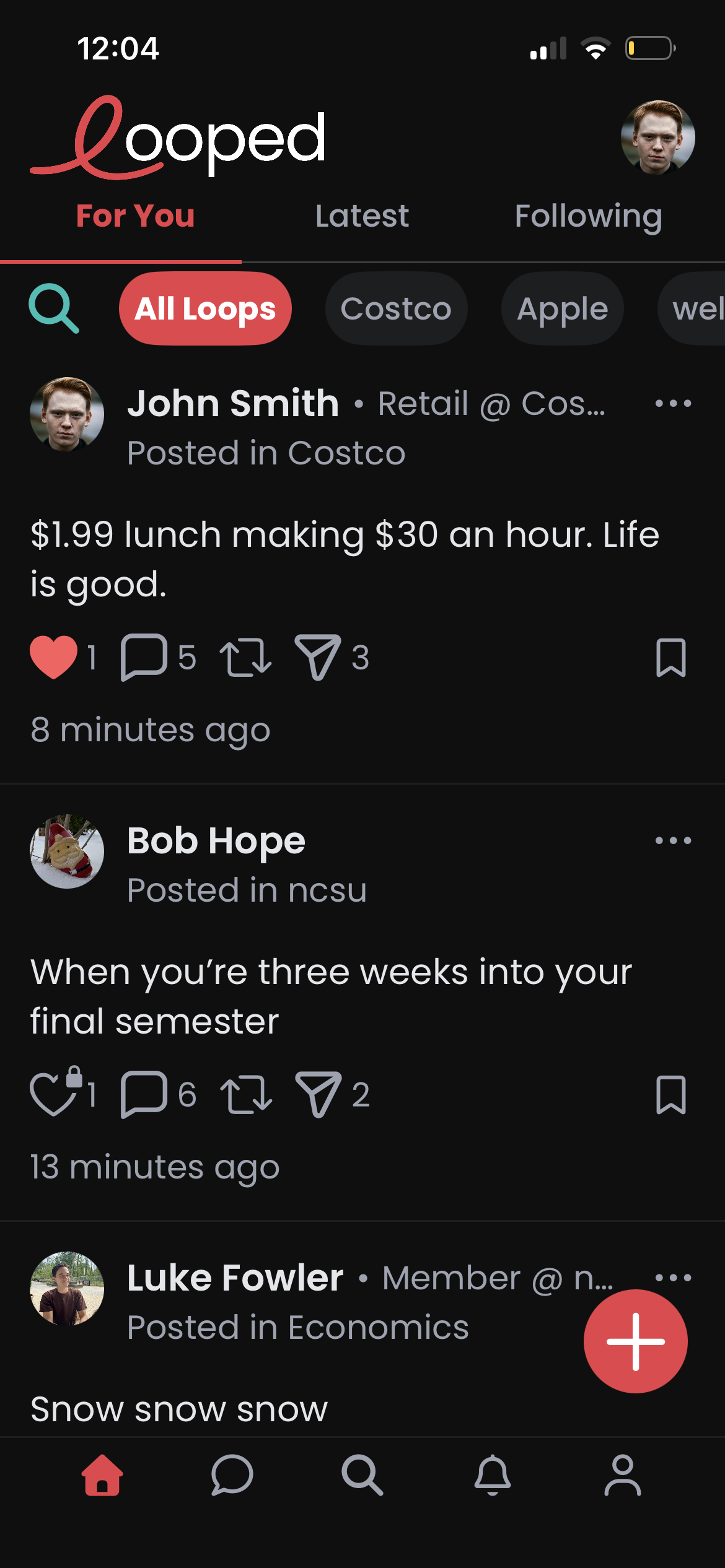This screenshot has height=1568, width=725.
Task: Switch to the Following tab
Action: (588, 216)
